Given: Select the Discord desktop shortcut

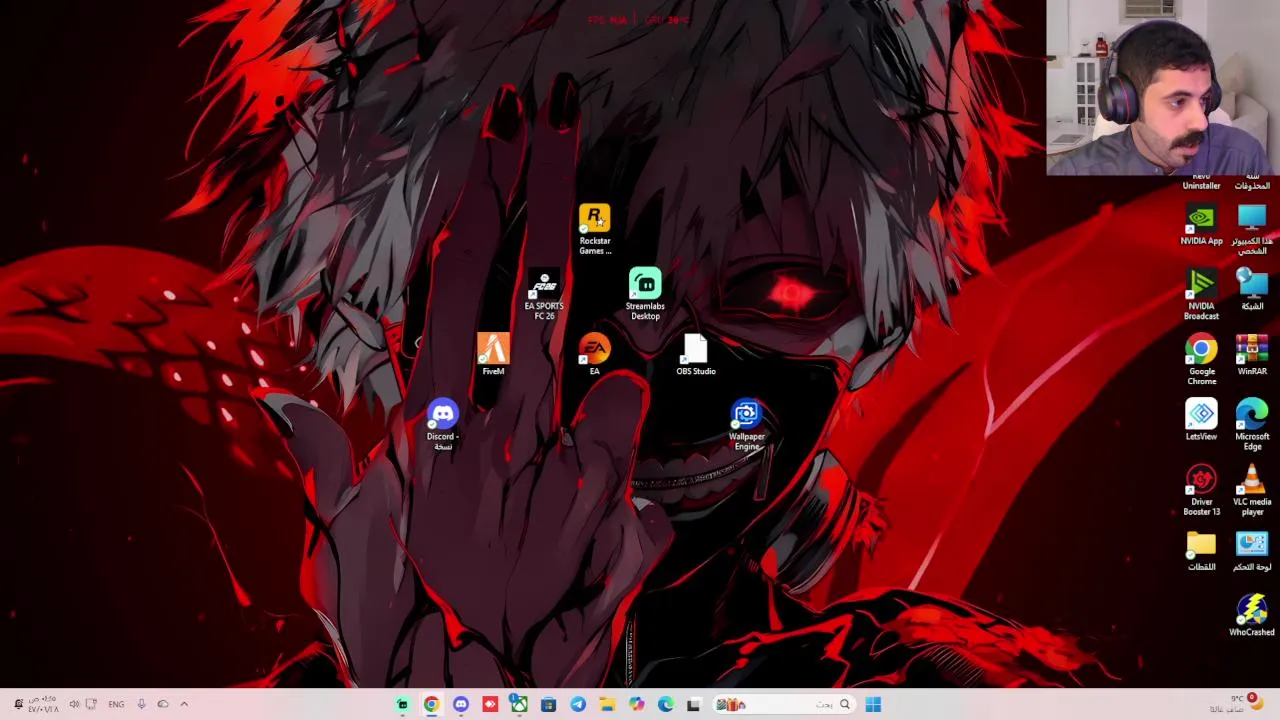Looking at the screenshot, I should pos(442,425).
